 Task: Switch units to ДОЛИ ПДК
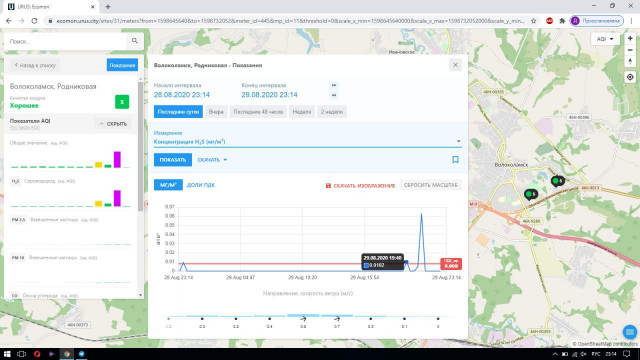pos(201,185)
